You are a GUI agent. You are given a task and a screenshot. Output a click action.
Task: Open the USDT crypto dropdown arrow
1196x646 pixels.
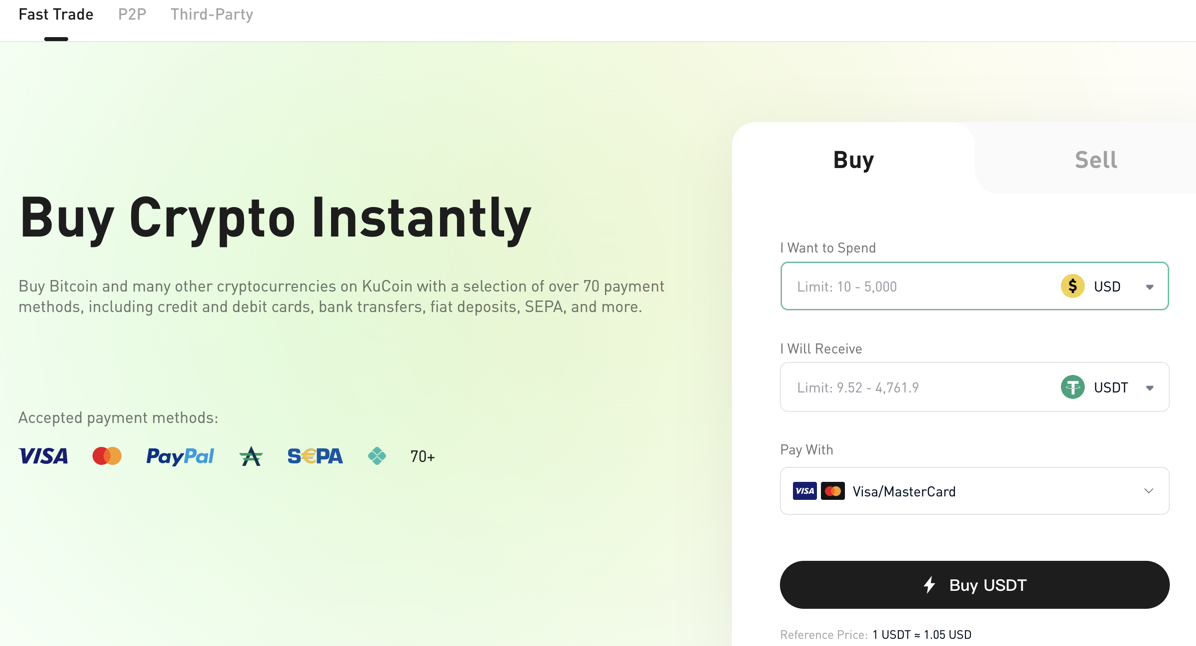1149,387
